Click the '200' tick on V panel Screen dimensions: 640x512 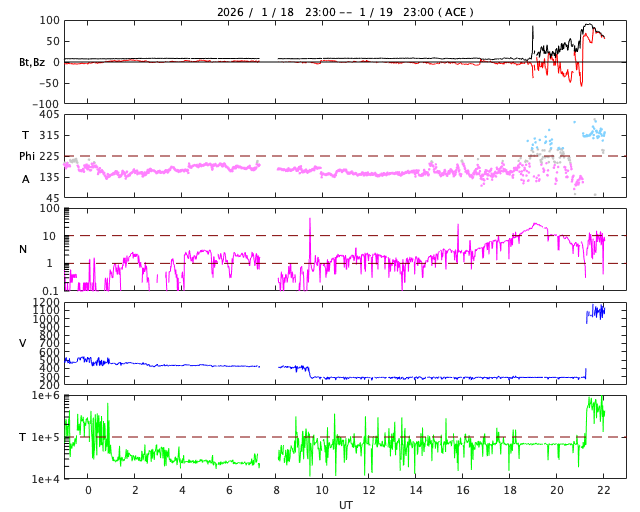coord(49,385)
